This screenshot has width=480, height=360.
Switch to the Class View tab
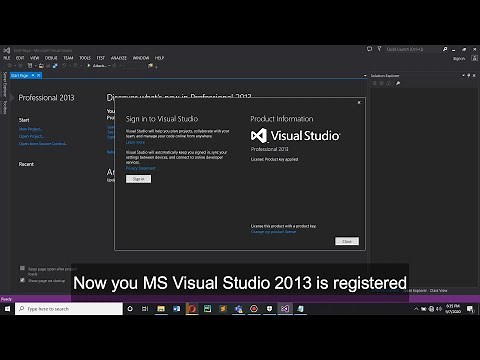coord(438,291)
